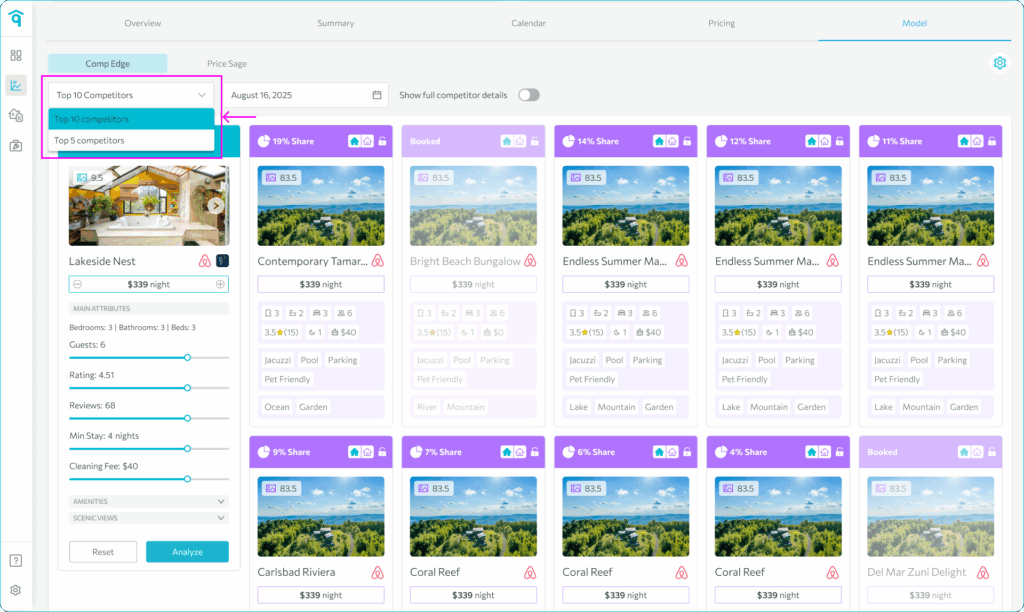Screen dimensions: 1024x612
Task: Collapse the Top 10 Competitors combo box
Action: 131,95
